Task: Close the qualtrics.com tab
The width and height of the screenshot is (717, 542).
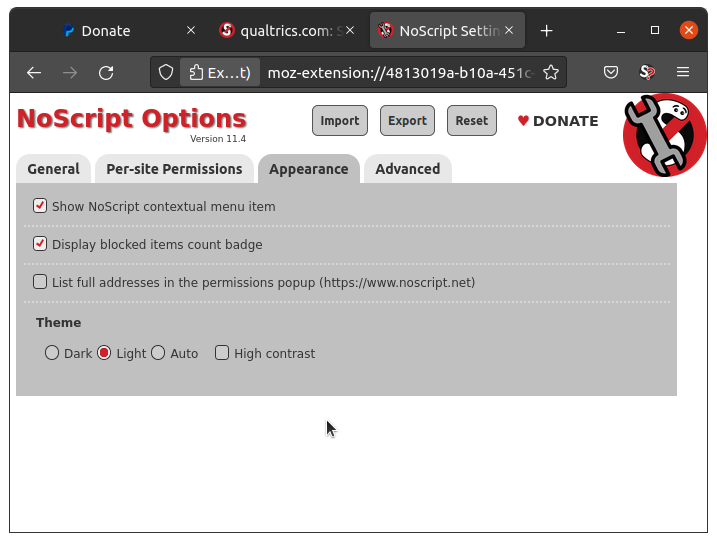Action: (x=350, y=30)
